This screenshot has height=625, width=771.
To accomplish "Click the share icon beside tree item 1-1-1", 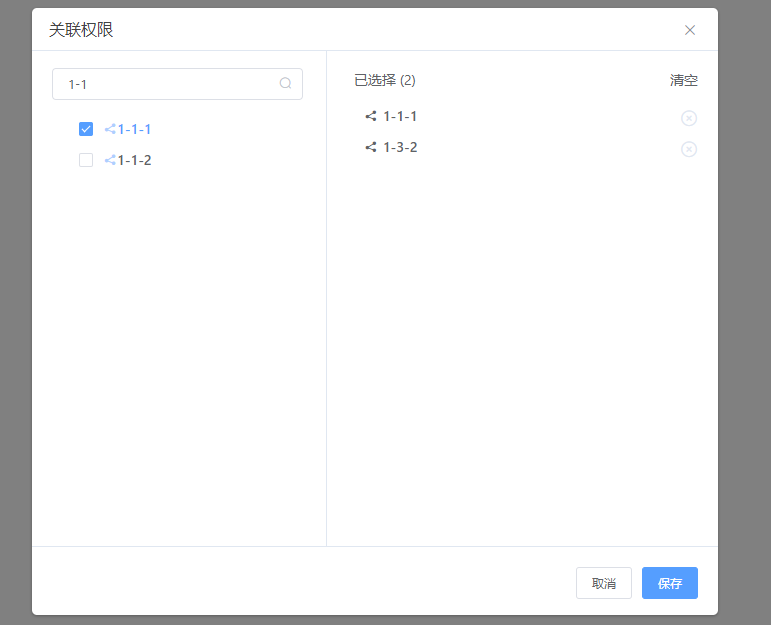I will [x=110, y=129].
